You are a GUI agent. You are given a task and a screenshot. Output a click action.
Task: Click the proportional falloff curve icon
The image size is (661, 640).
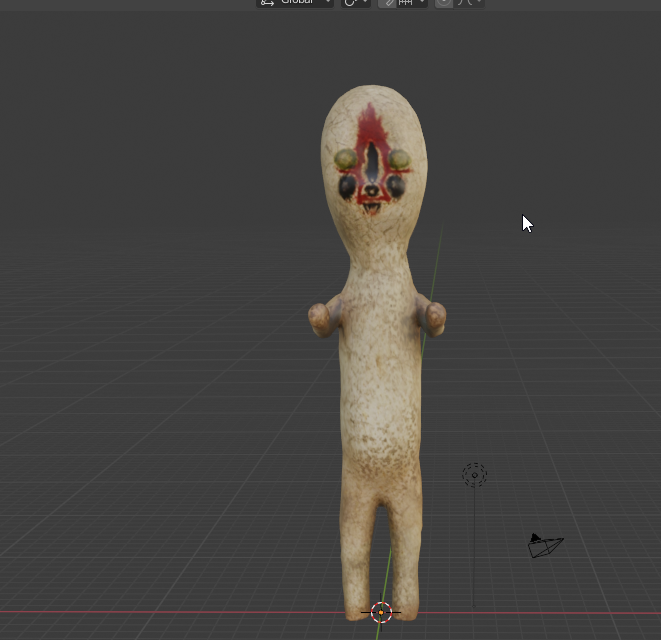(x=465, y=3)
